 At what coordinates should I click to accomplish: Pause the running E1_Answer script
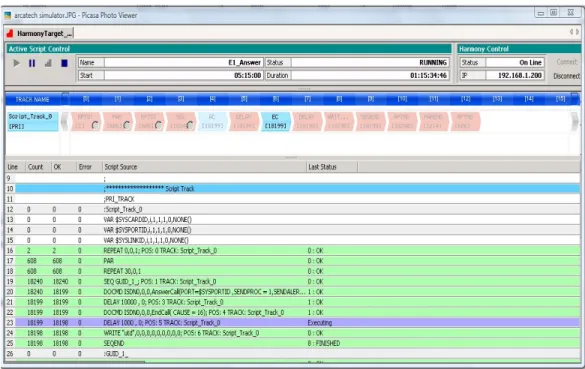pos(32,63)
